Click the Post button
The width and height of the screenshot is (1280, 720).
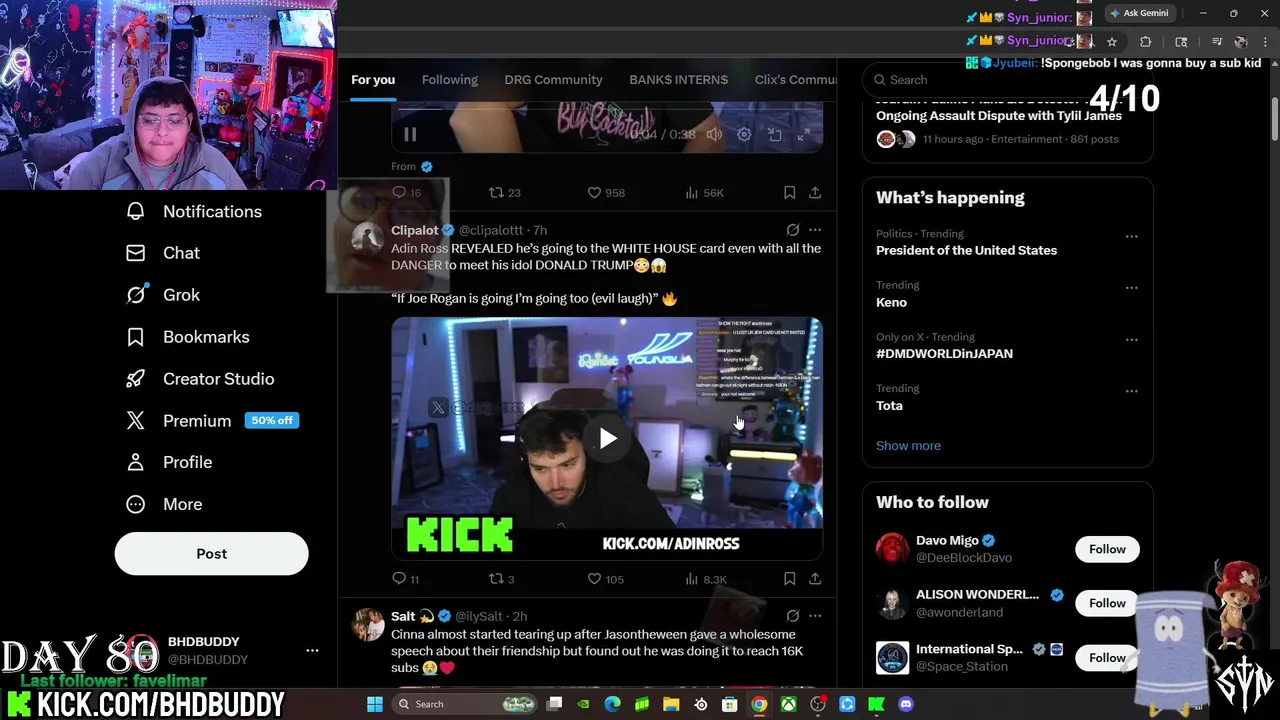click(x=211, y=553)
